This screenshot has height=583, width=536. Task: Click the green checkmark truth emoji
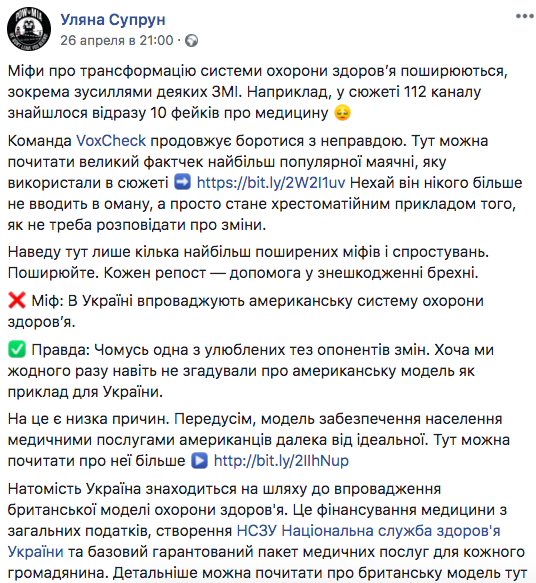17,350
